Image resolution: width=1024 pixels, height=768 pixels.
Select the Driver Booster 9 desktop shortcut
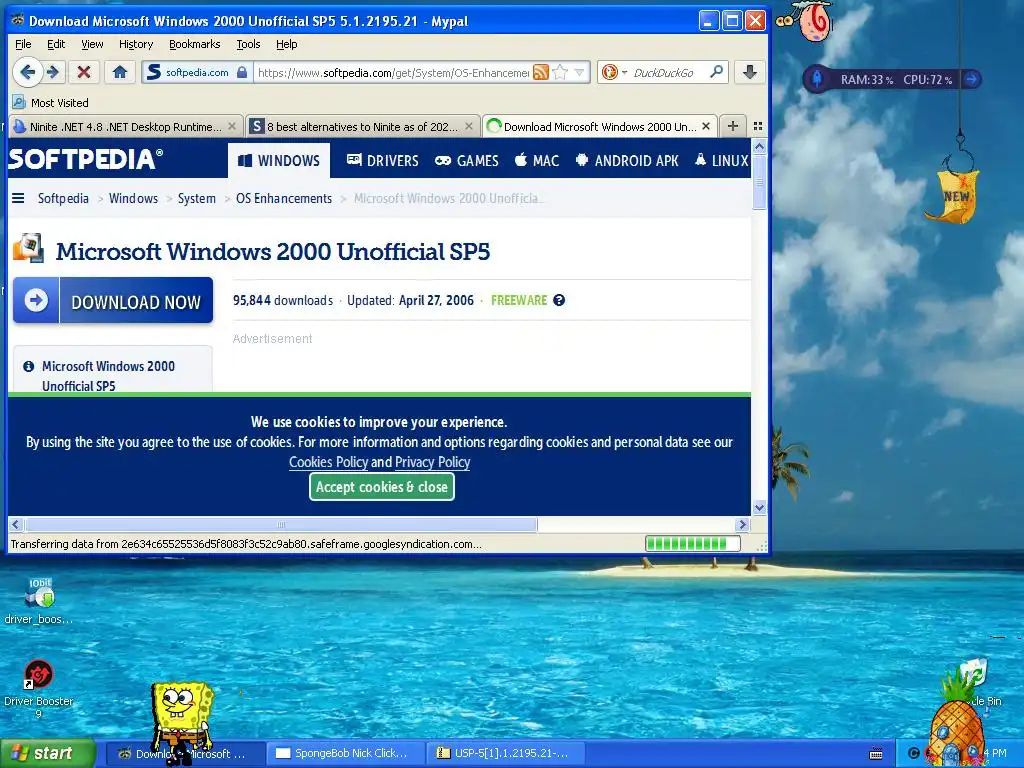pos(39,689)
